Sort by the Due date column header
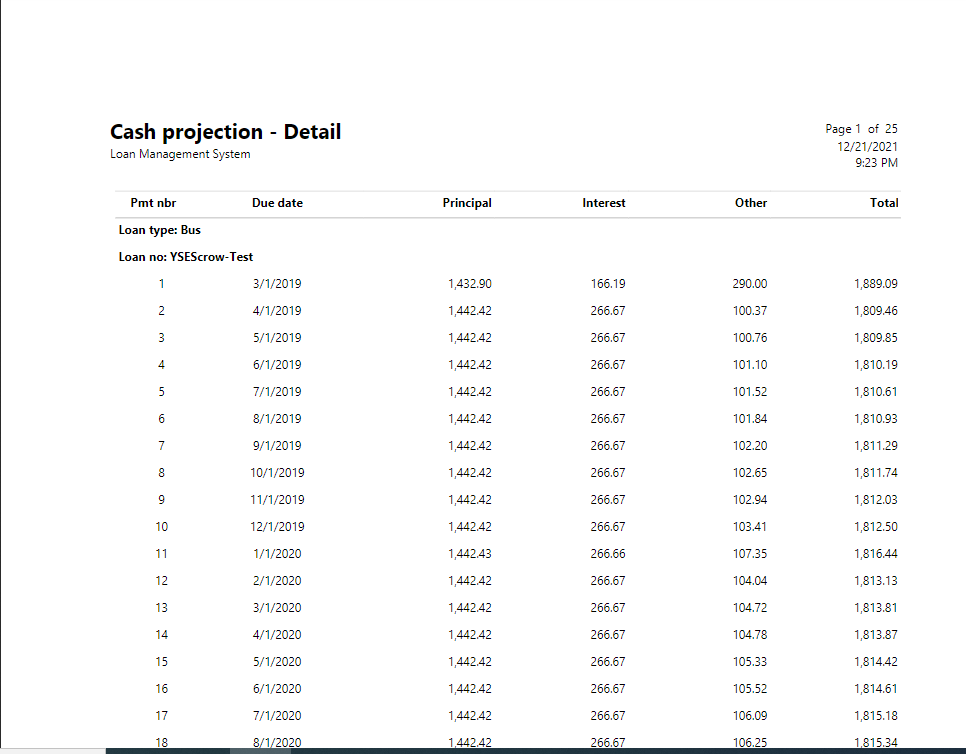The image size is (966, 754). coord(277,202)
